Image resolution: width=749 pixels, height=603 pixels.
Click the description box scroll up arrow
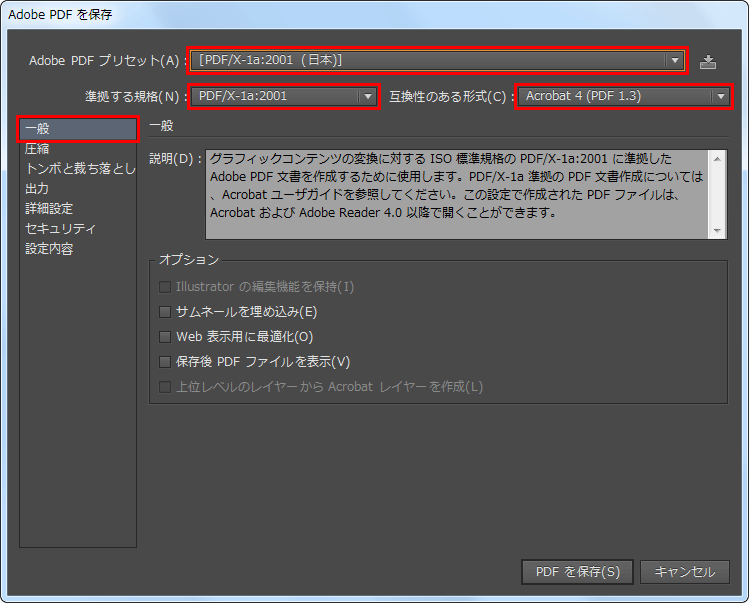pyautogui.click(x=717, y=159)
